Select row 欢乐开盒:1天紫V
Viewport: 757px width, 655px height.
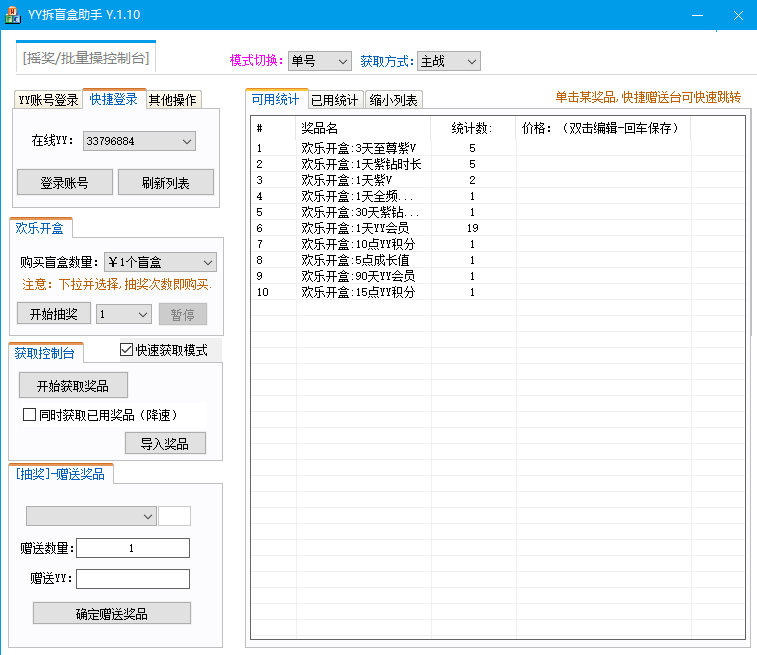tap(497, 180)
